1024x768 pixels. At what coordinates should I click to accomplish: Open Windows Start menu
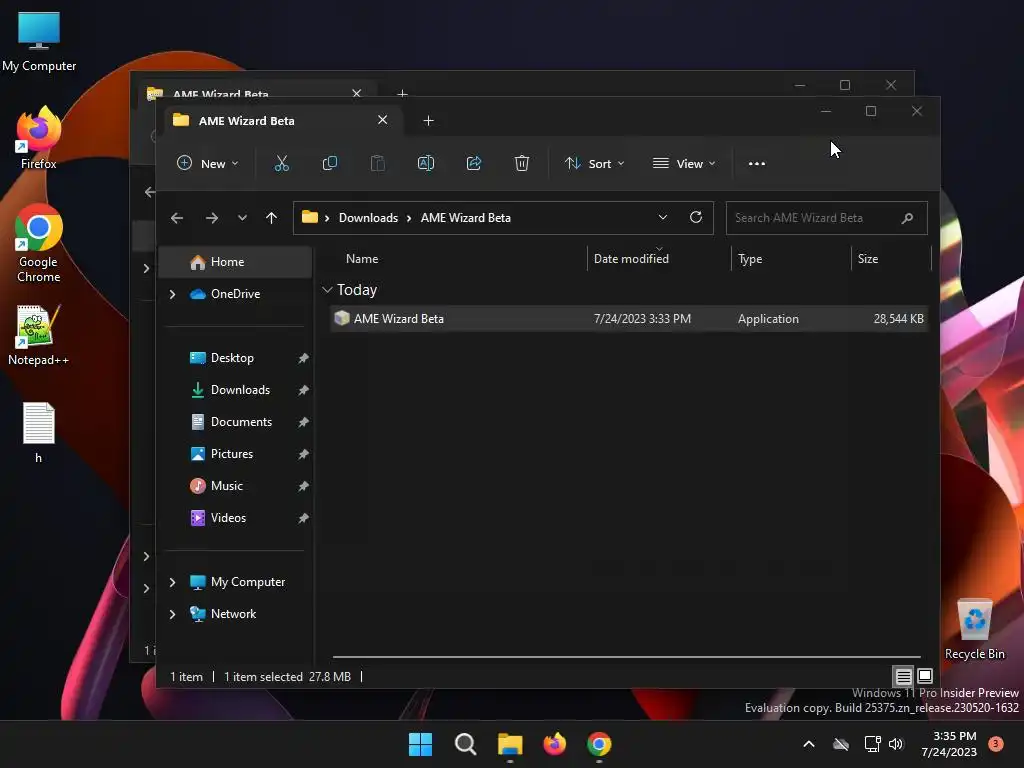click(421, 744)
